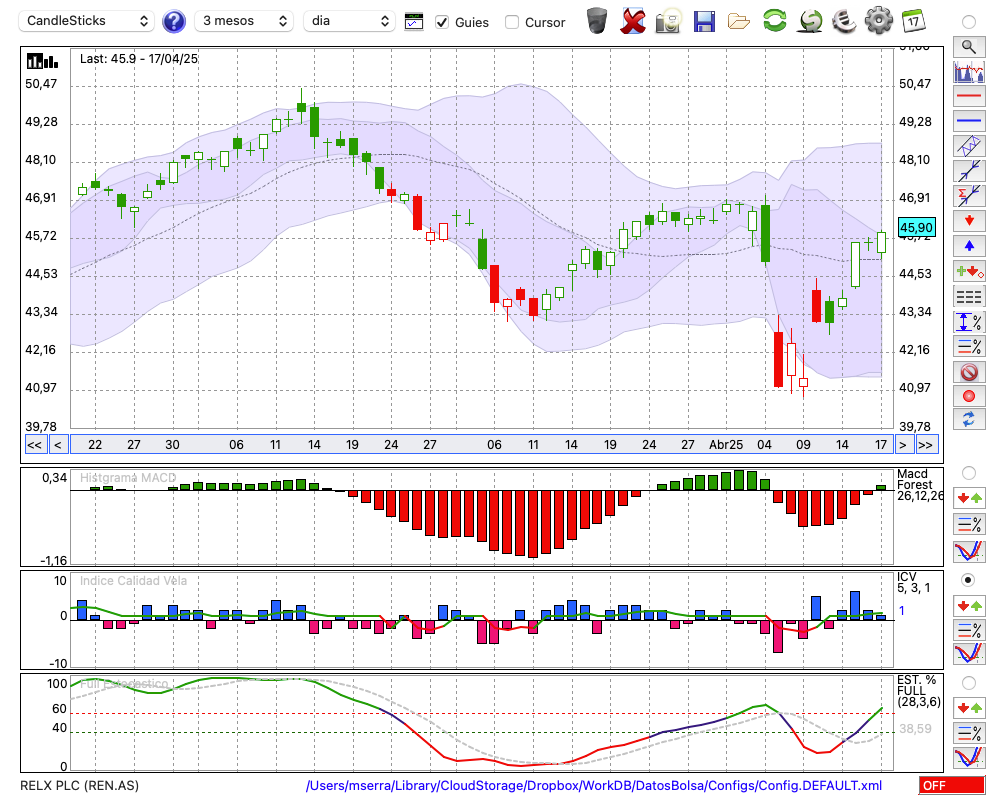Screen dimensions: 1000x800
Task: Click the red prohibition sign tool
Action: pos(969,372)
